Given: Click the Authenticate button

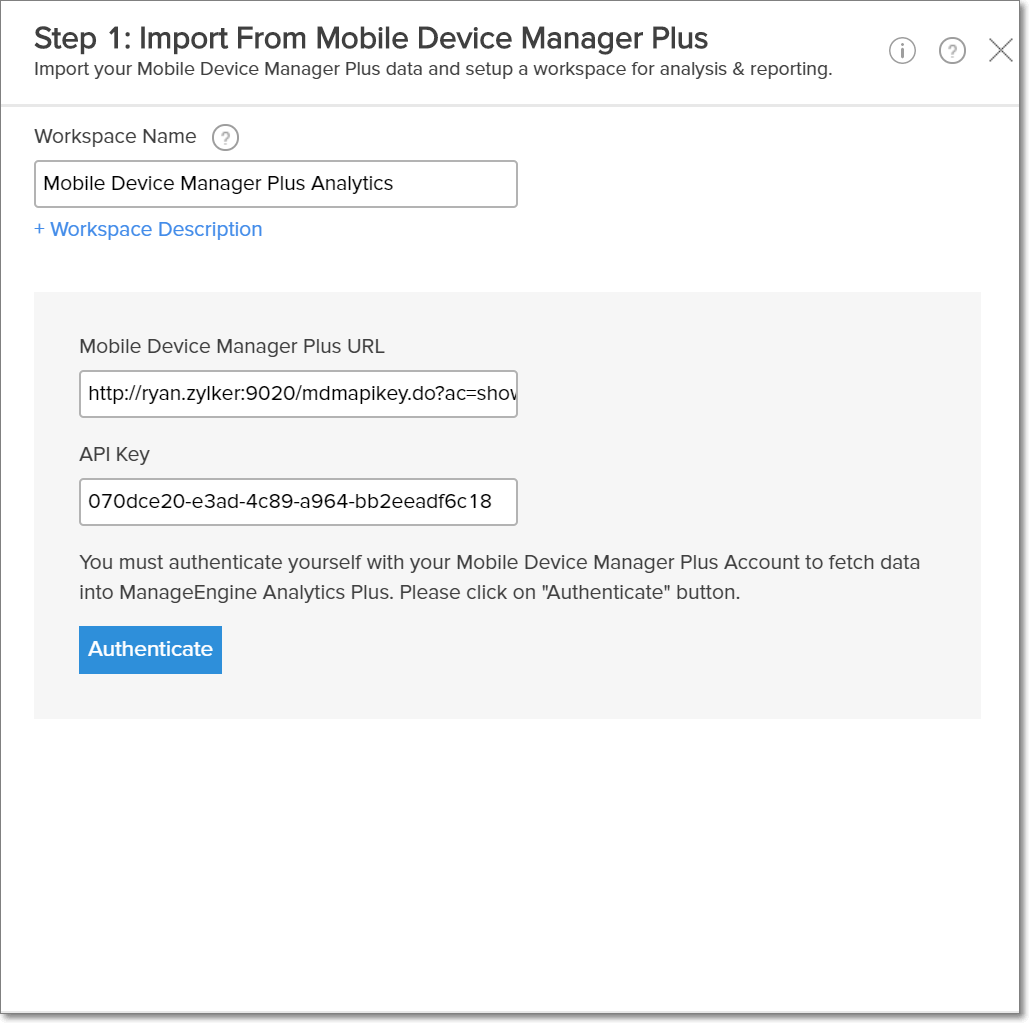Looking at the screenshot, I should click(x=150, y=650).
